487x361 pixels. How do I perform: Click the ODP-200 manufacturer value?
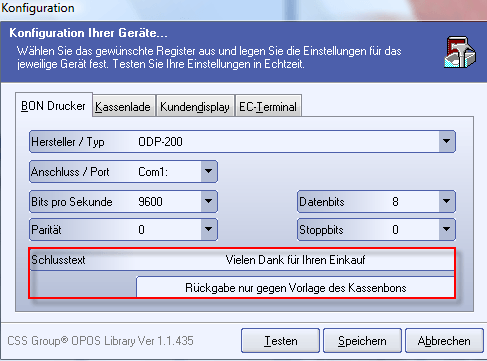[160, 142]
